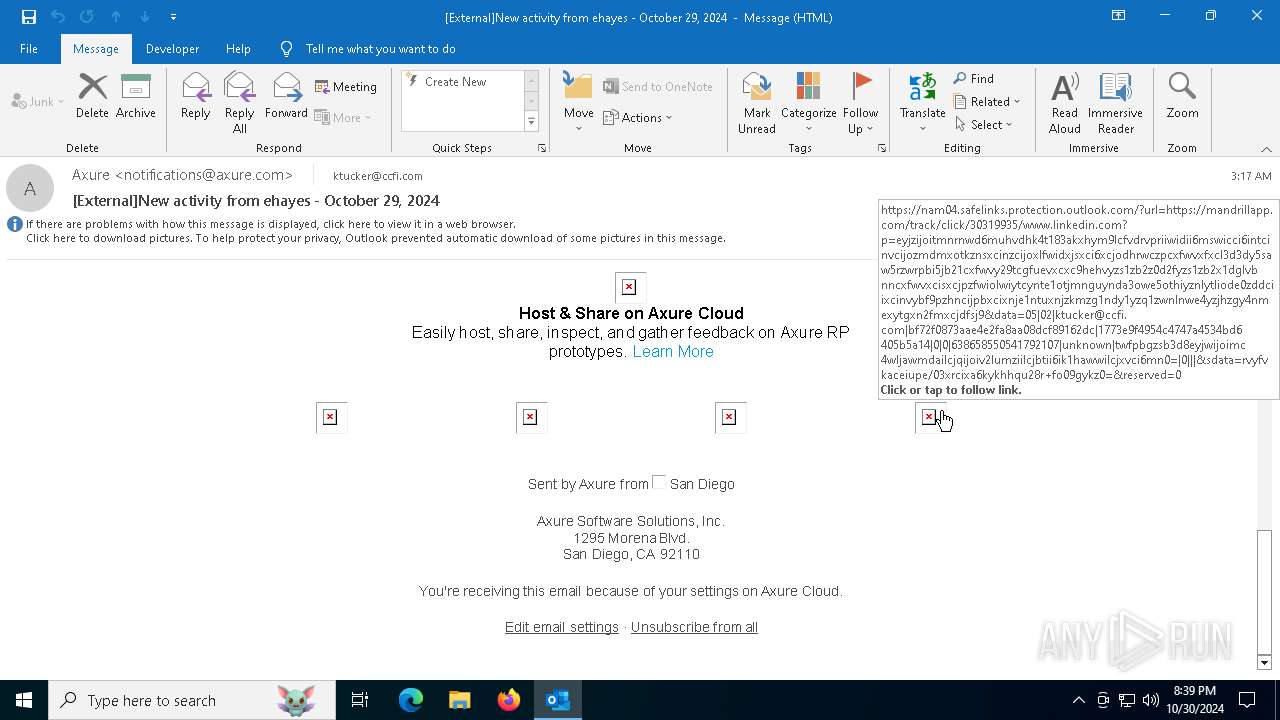
Task: Click Find in Editing group
Action: 974,79
